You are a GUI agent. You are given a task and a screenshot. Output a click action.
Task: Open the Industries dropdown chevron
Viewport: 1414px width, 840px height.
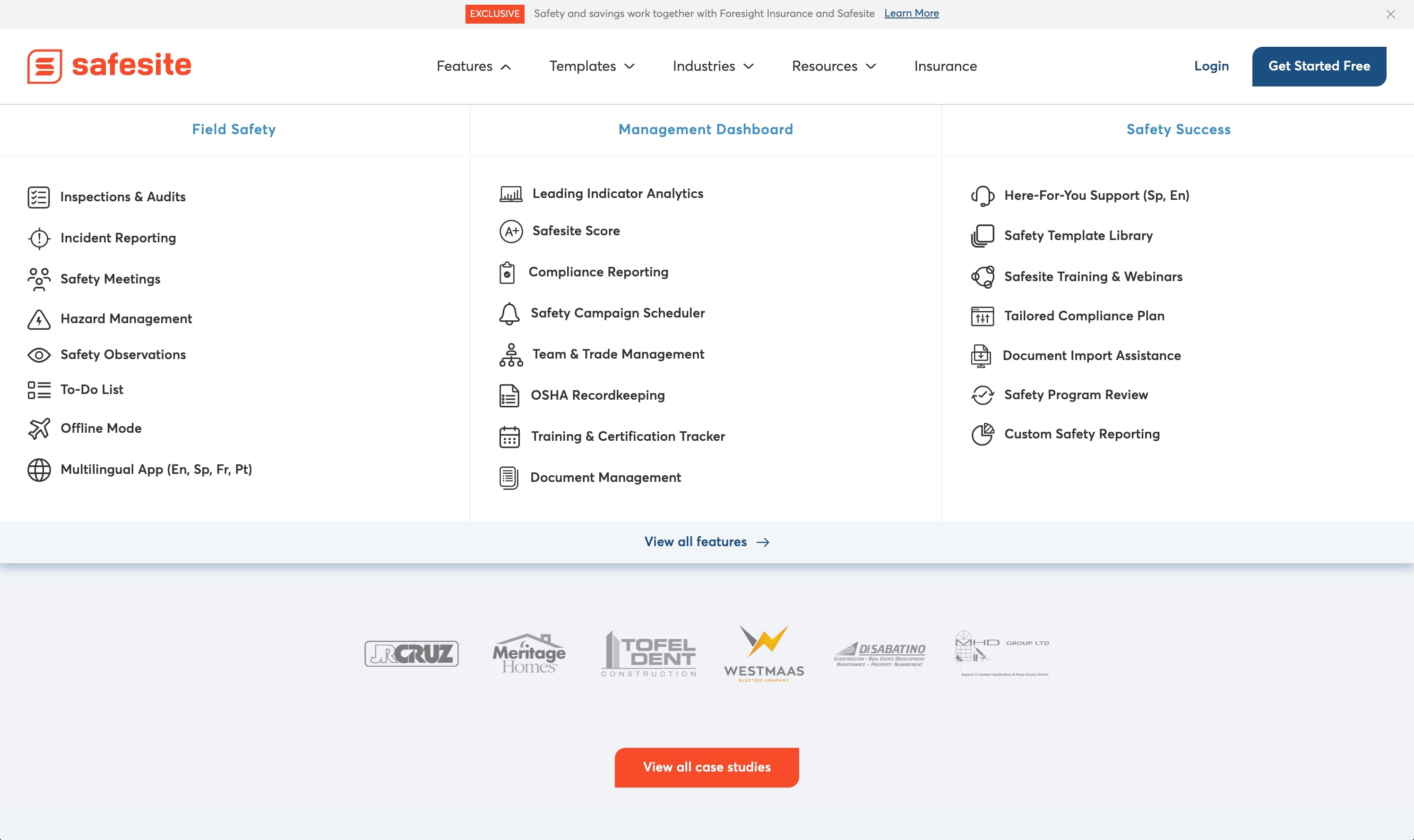[x=748, y=66]
